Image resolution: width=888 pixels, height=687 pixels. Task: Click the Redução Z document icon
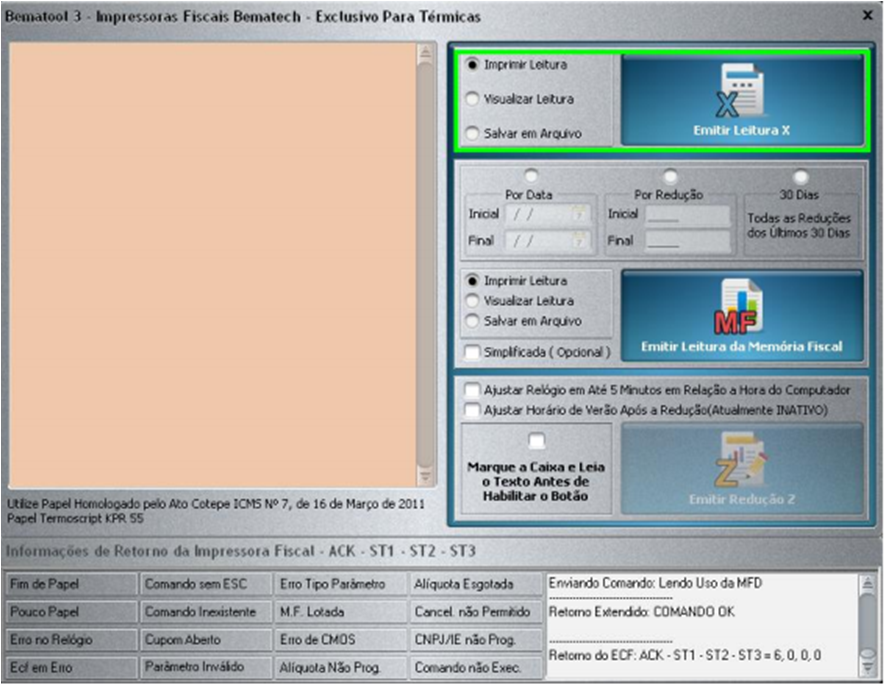click(740, 460)
